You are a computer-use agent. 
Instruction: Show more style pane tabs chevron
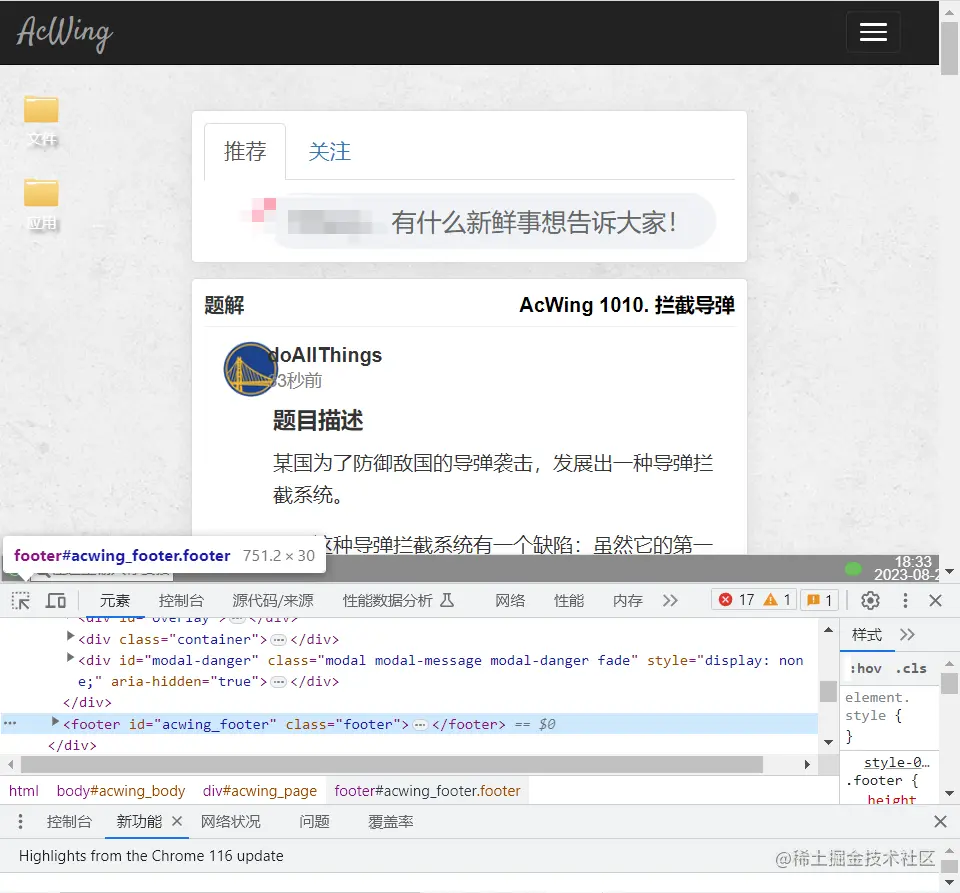[907, 635]
